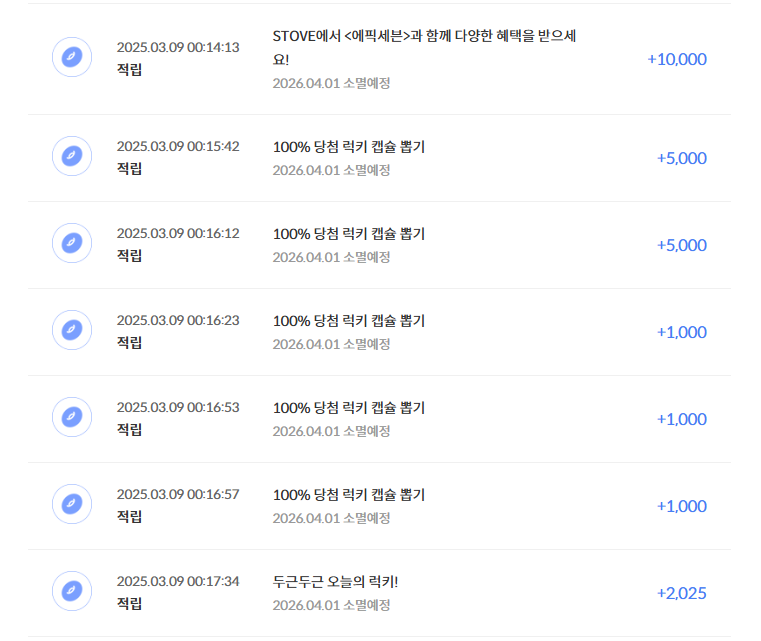Click the coin icon for the 00:14:13 entry
Viewport: 761px width, 641px height.
pyautogui.click(x=72, y=57)
